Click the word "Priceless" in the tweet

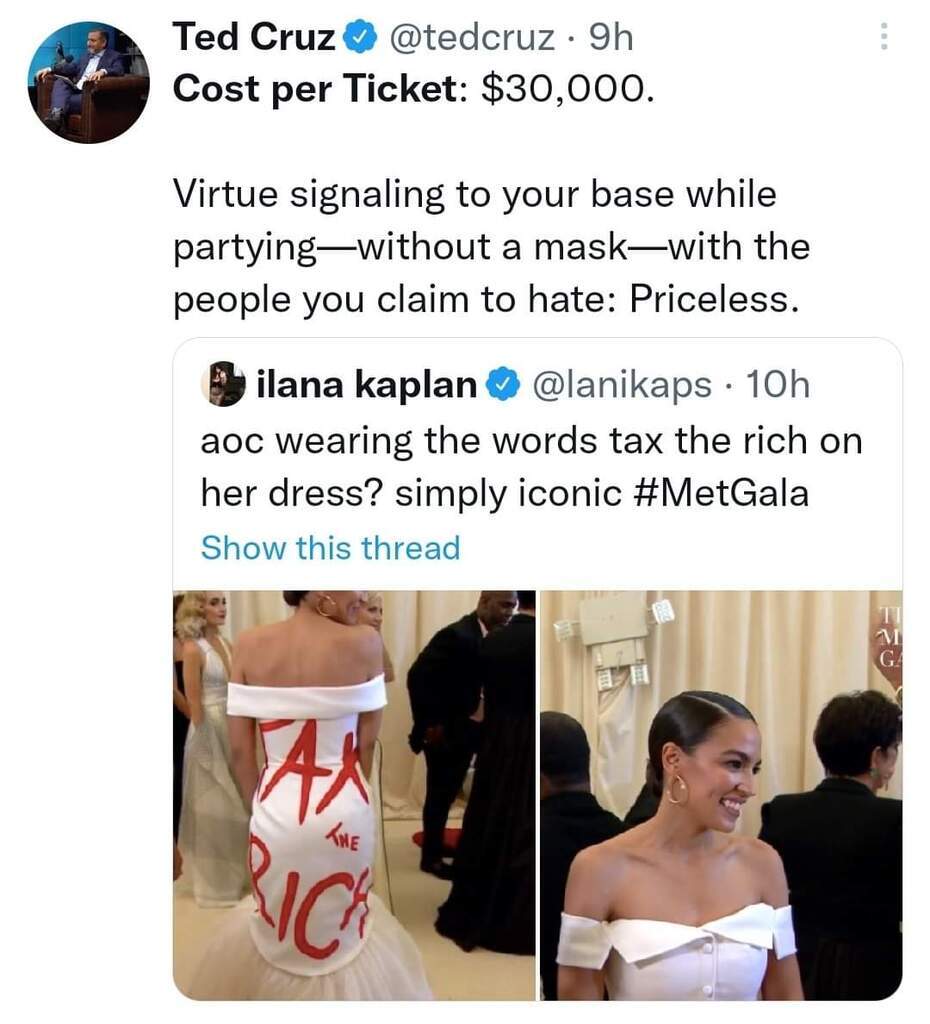click(x=714, y=299)
